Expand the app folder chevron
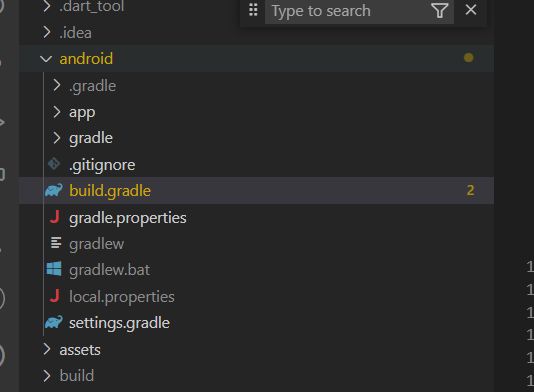Viewport: 534px width, 392px height. [x=56, y=112]
